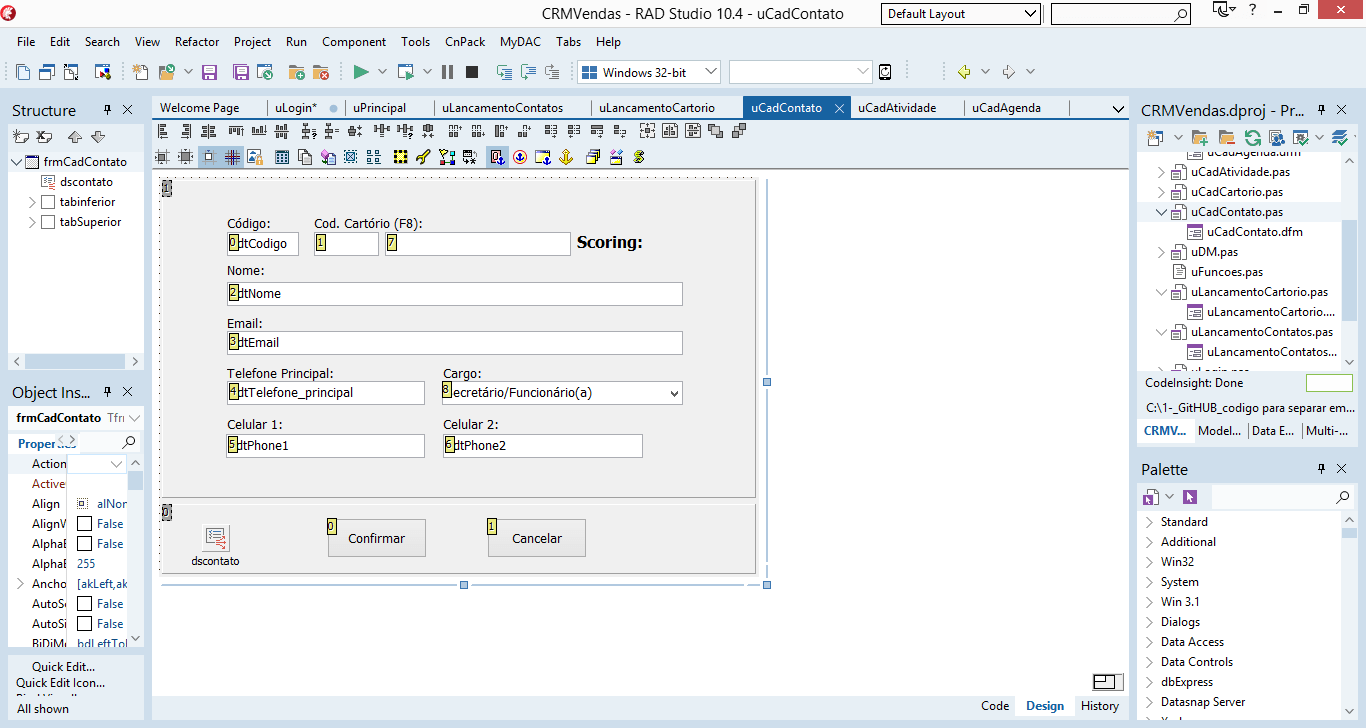1369x728 pixels.
Task: Close the uCadContato tab
Action: click(840, 108)
